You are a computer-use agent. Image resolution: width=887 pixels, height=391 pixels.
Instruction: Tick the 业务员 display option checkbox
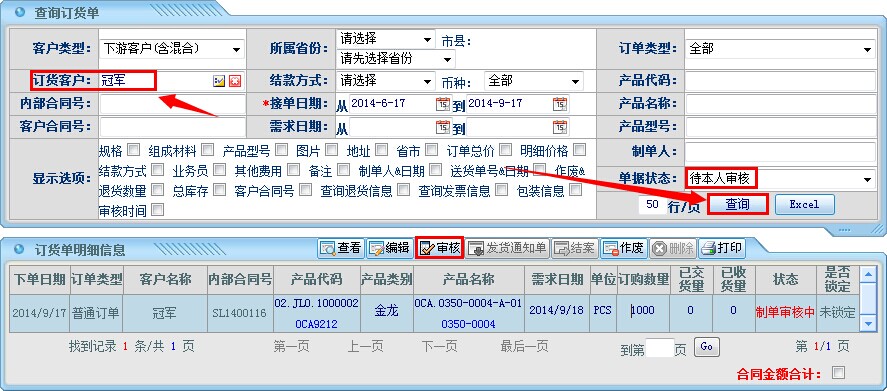point(219,170)
